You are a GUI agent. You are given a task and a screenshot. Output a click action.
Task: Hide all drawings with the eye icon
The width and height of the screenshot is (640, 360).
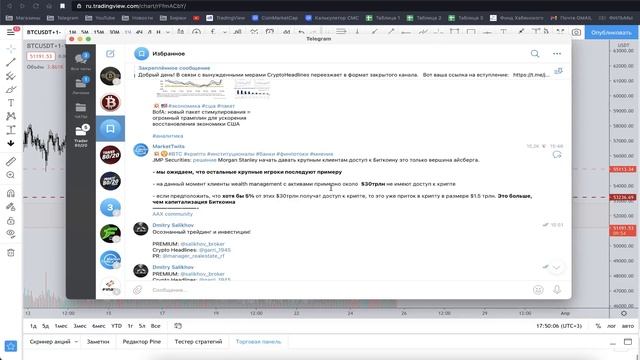[11, 234]
